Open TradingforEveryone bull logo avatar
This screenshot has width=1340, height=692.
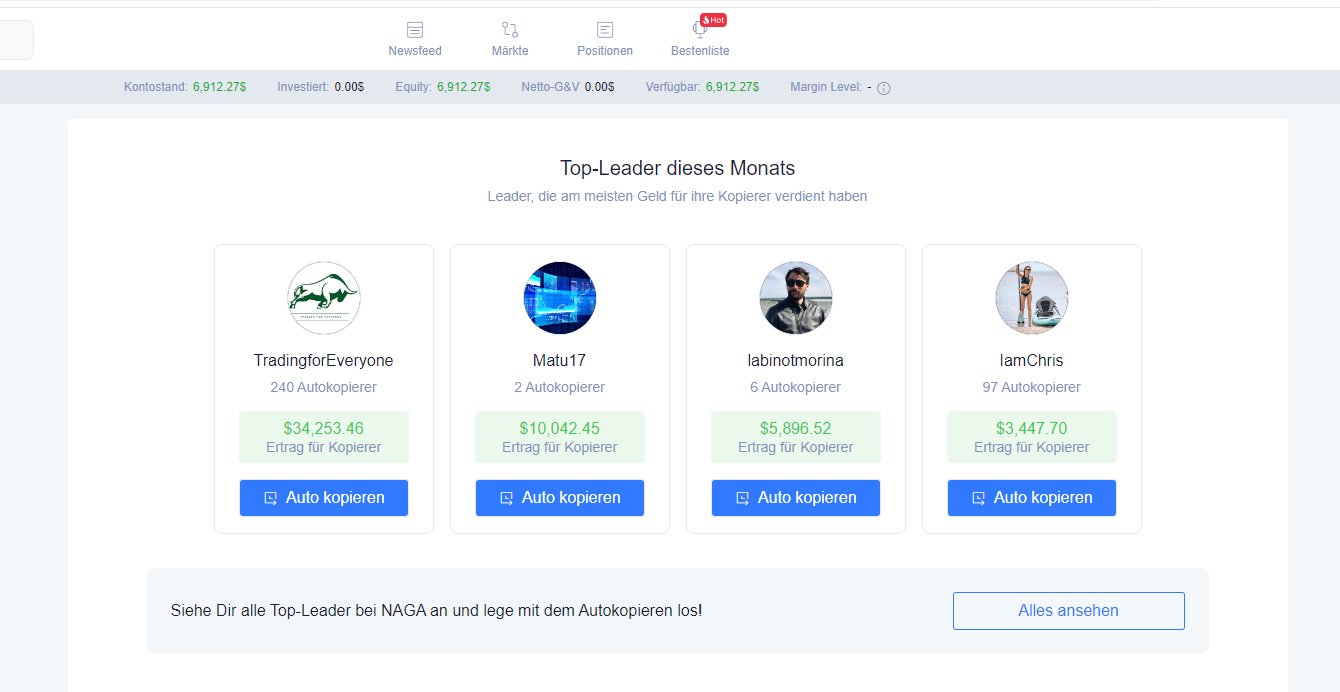(324, 298)
